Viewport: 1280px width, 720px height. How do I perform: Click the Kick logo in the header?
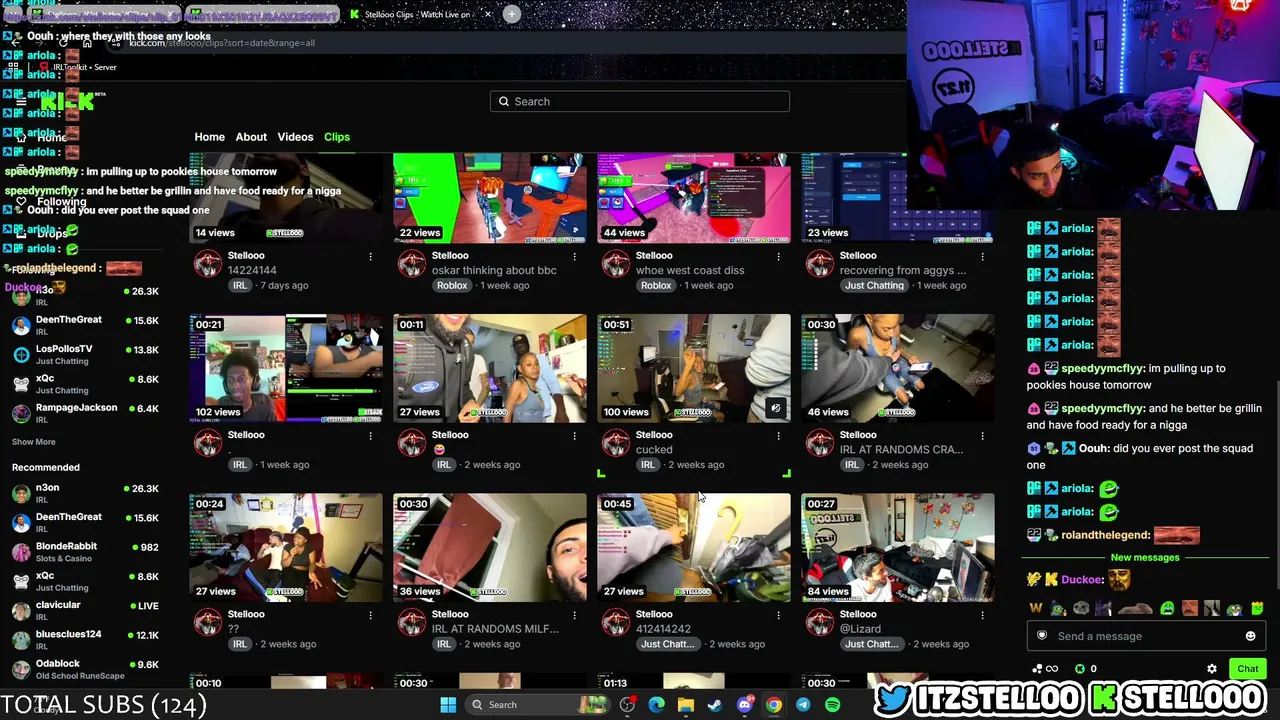tap(66, 101)
